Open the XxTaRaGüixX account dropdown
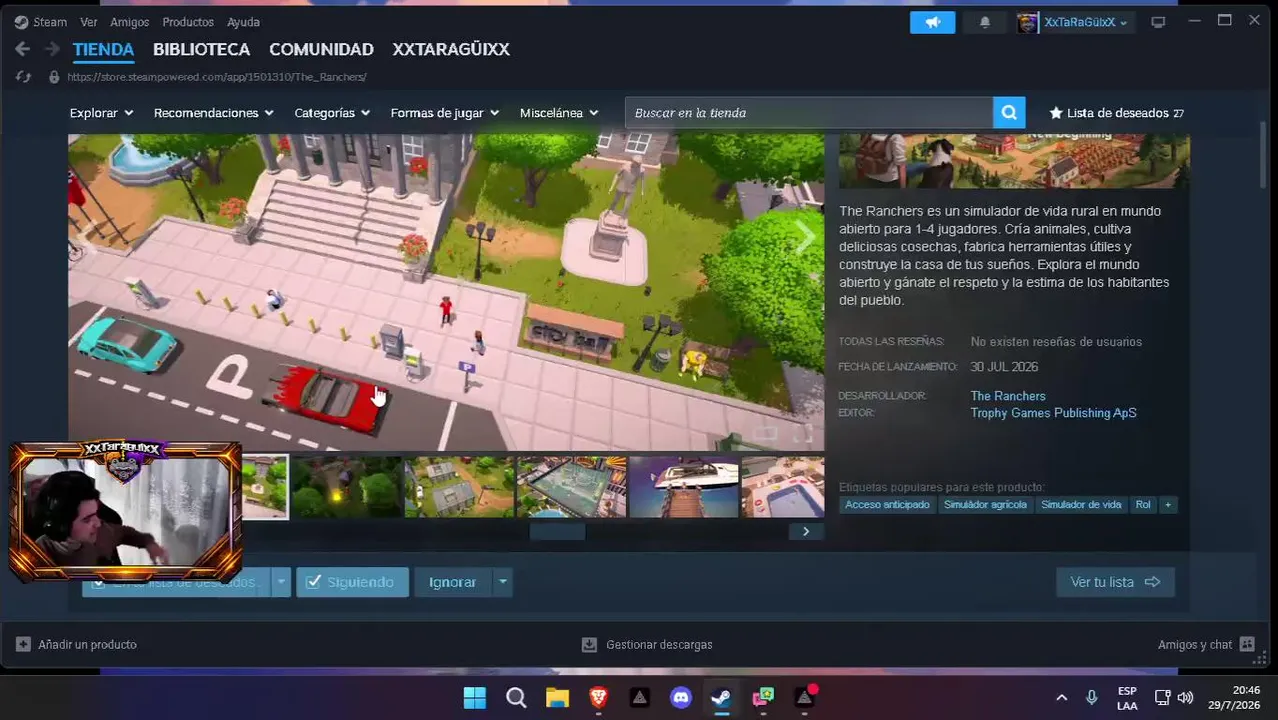1278x720 pixels. (x=1086, y=22)
